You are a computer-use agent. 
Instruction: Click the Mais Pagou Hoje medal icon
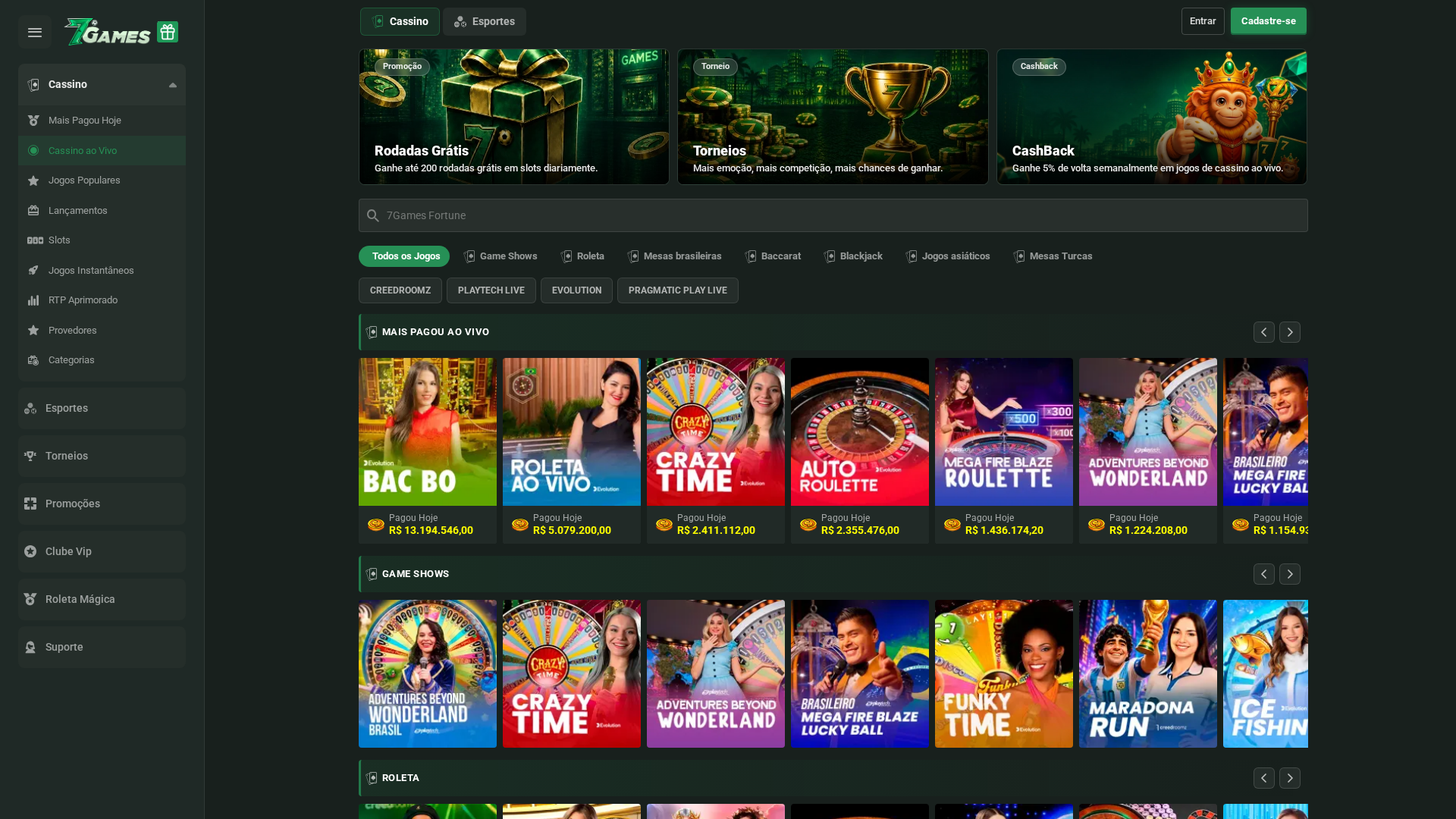[x=33, y=121]
